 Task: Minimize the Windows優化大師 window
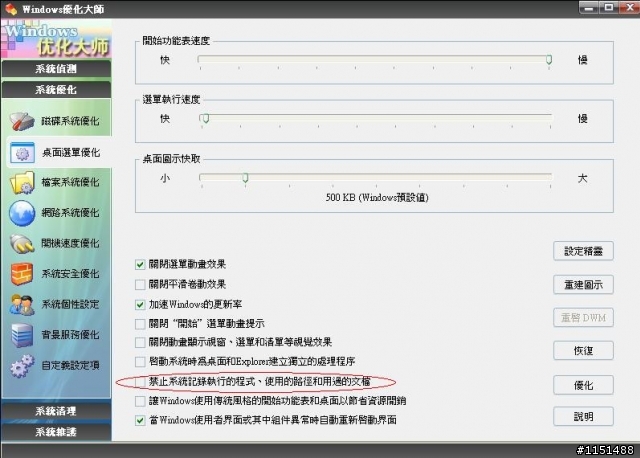point(589,8)
